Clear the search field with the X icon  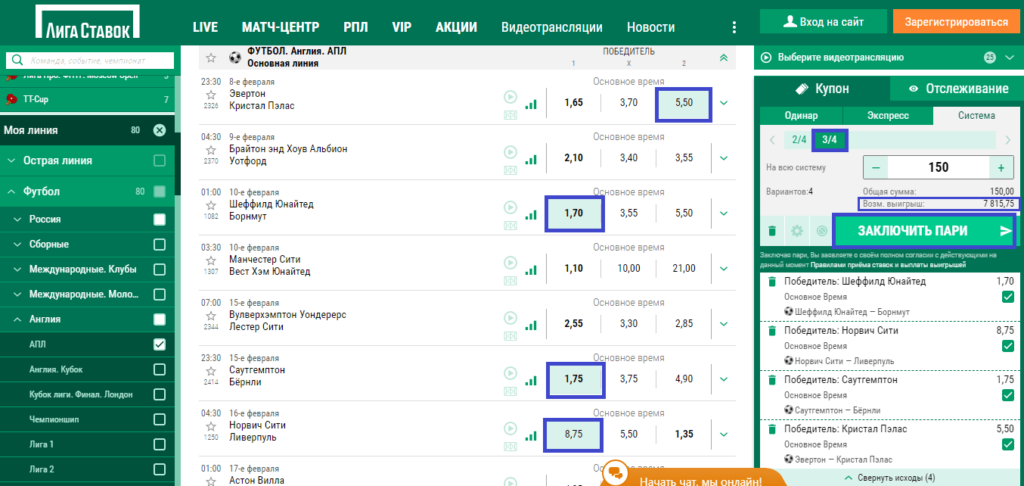(x=159, y=130)
